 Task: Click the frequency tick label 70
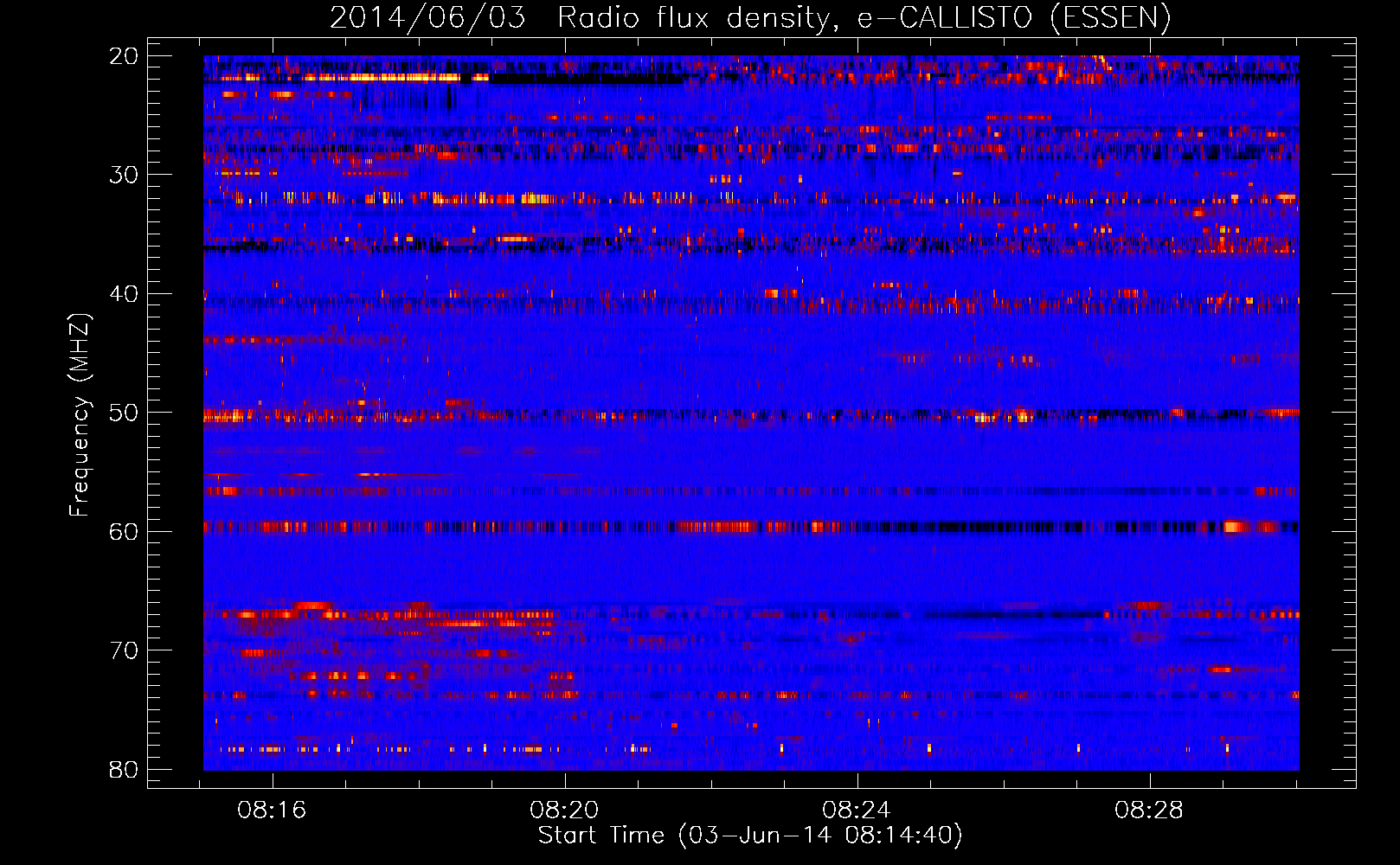pos(124,650)
